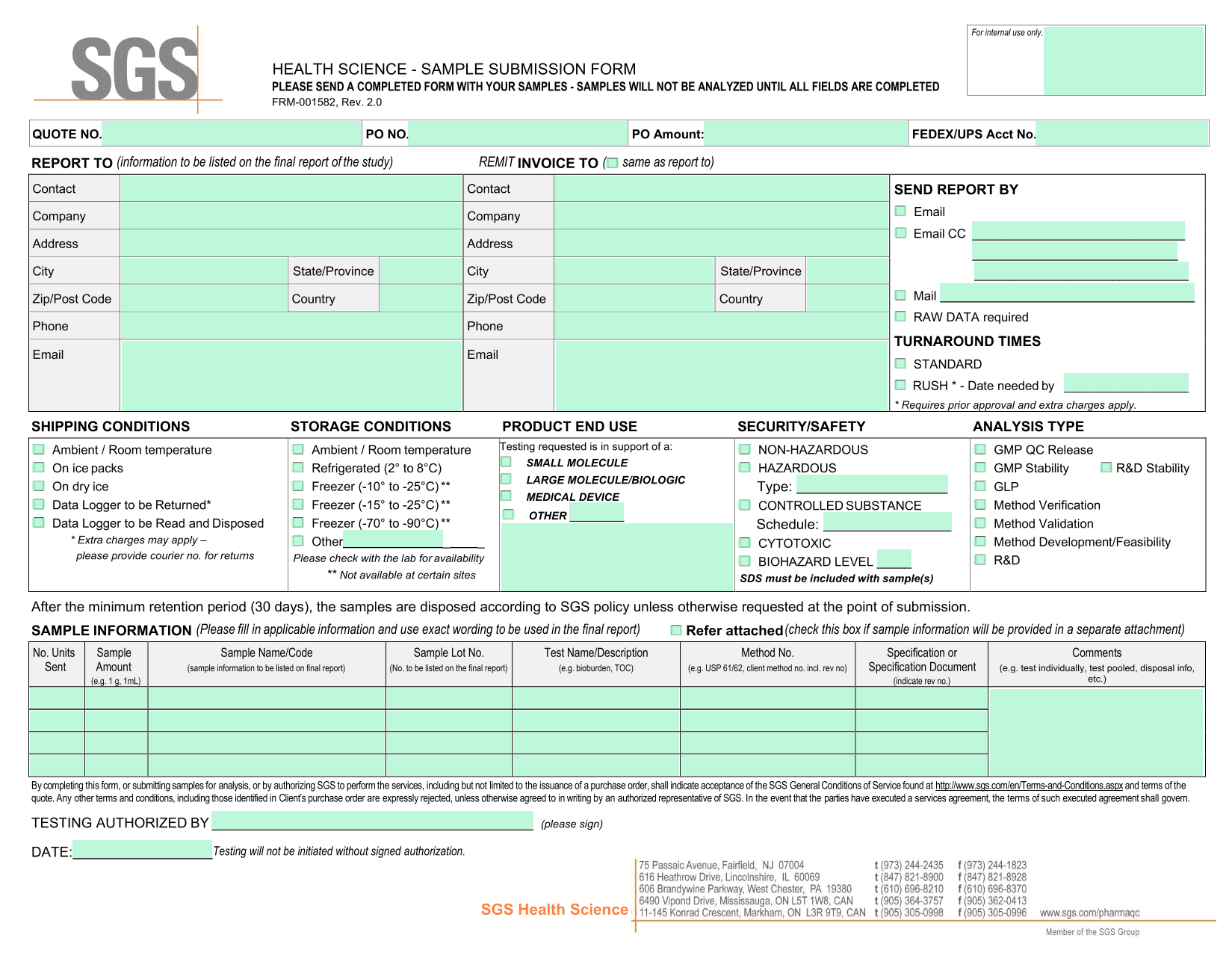Check shipping Ambient / Room temperature
This screenshot has width=1232, height=953.
point(39,449)
